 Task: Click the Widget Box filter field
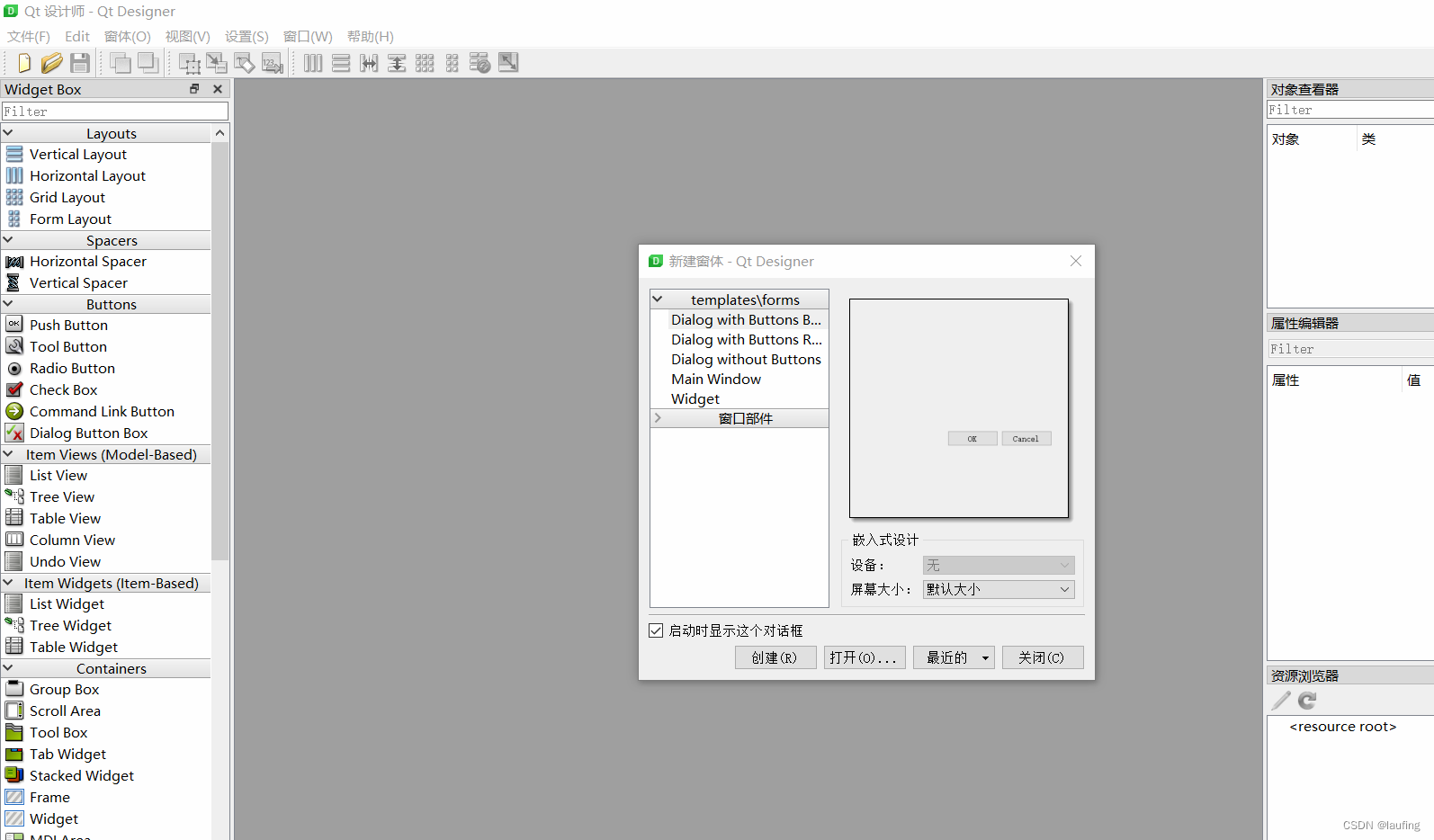point(115,112)
